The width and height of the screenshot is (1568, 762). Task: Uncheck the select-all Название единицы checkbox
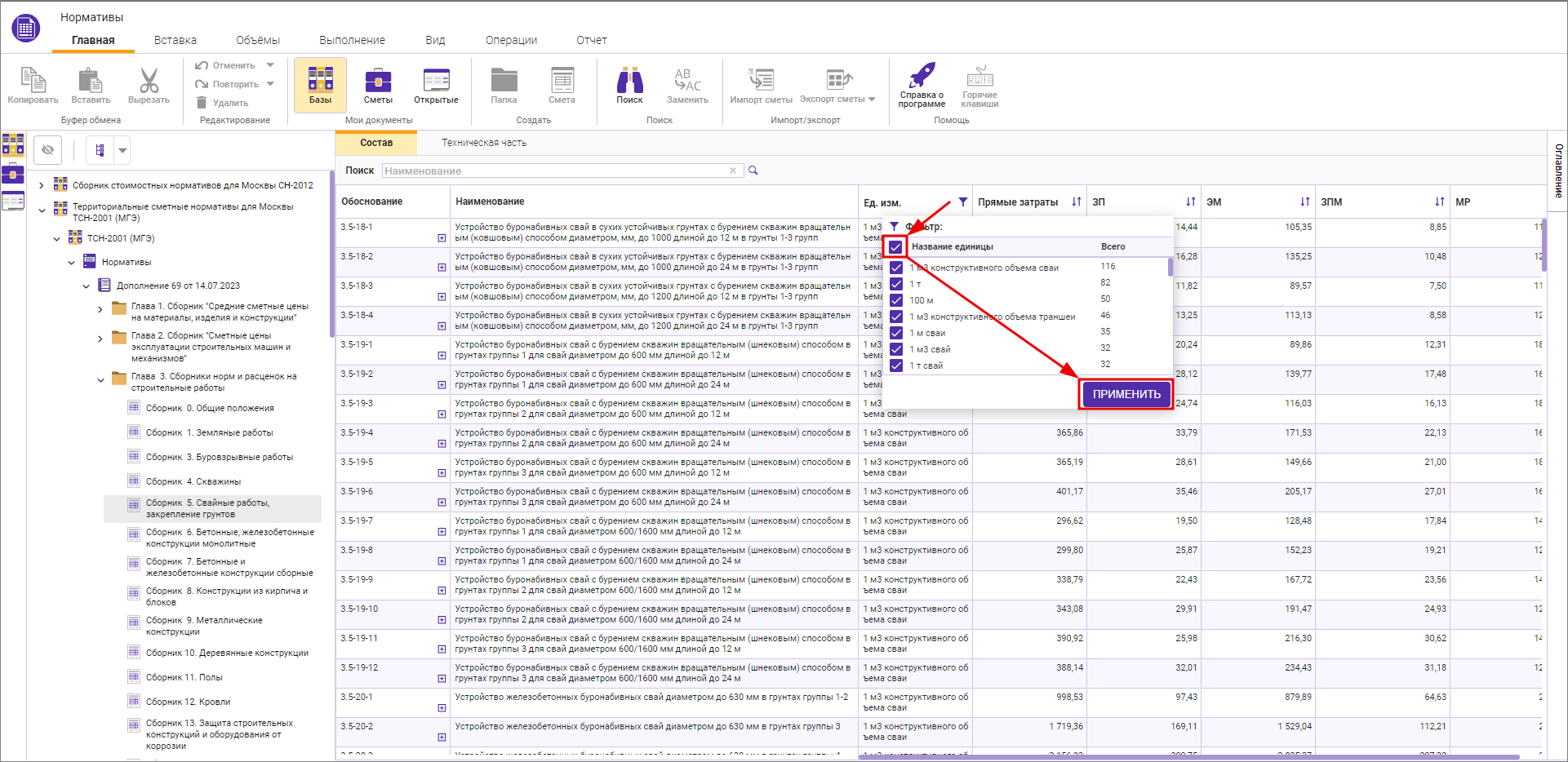(x=895, y=246)
